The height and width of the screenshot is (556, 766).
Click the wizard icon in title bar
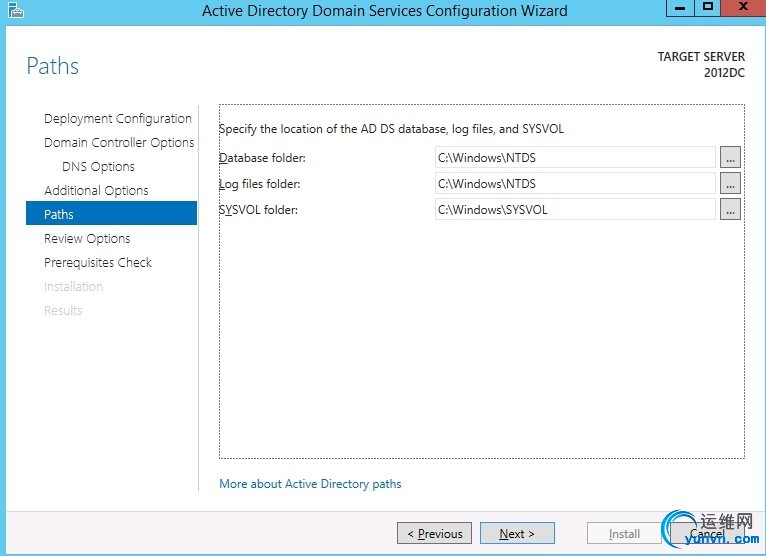(x=13, y=11)
